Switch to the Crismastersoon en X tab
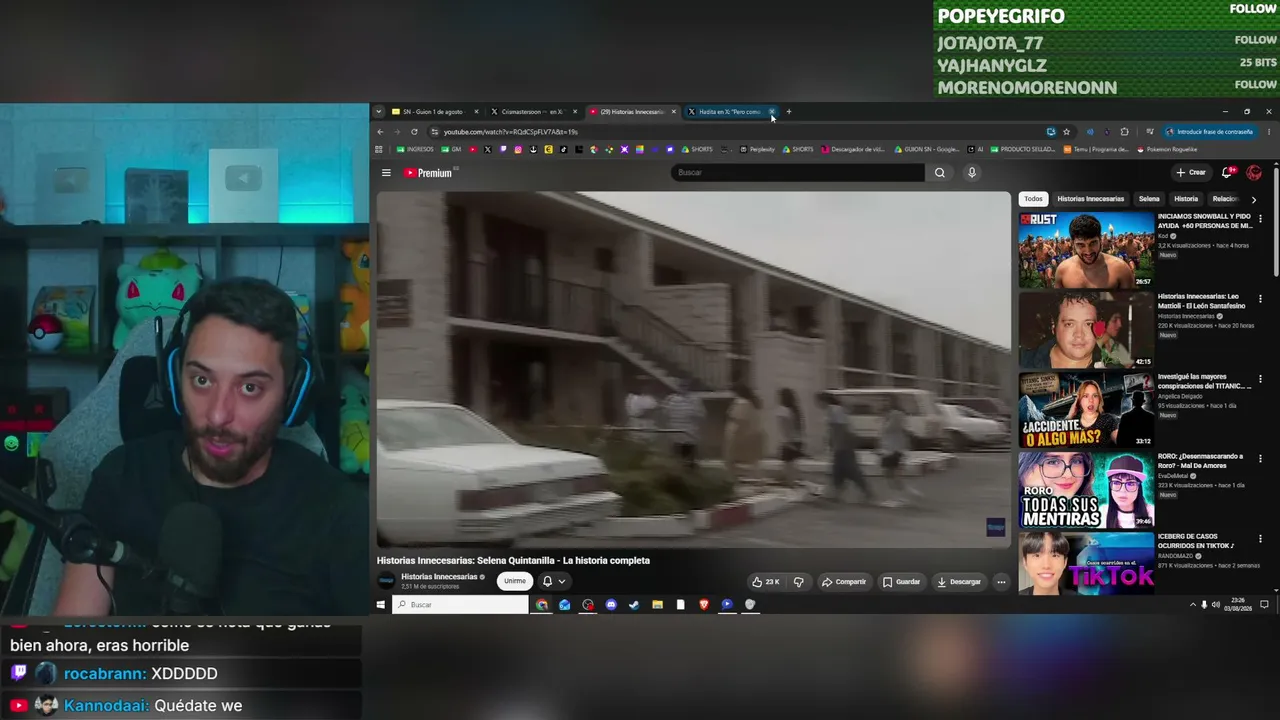Viewport: 1280px width, 720px height. 534,112
